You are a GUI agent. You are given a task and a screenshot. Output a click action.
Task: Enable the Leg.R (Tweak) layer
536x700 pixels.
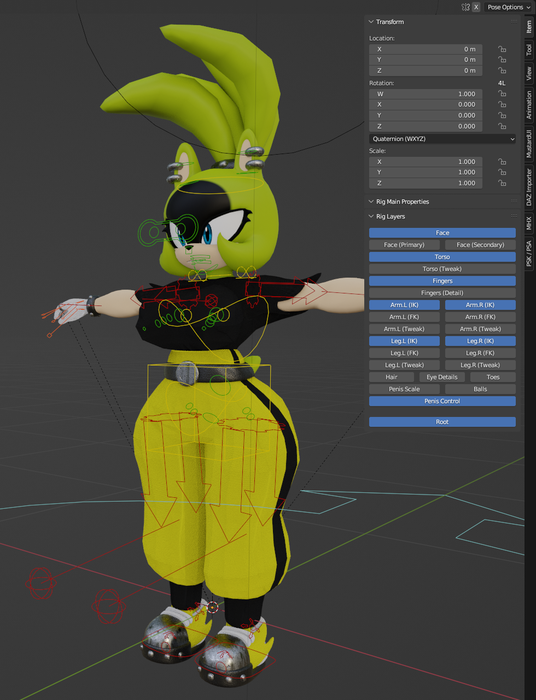(480, 365)
